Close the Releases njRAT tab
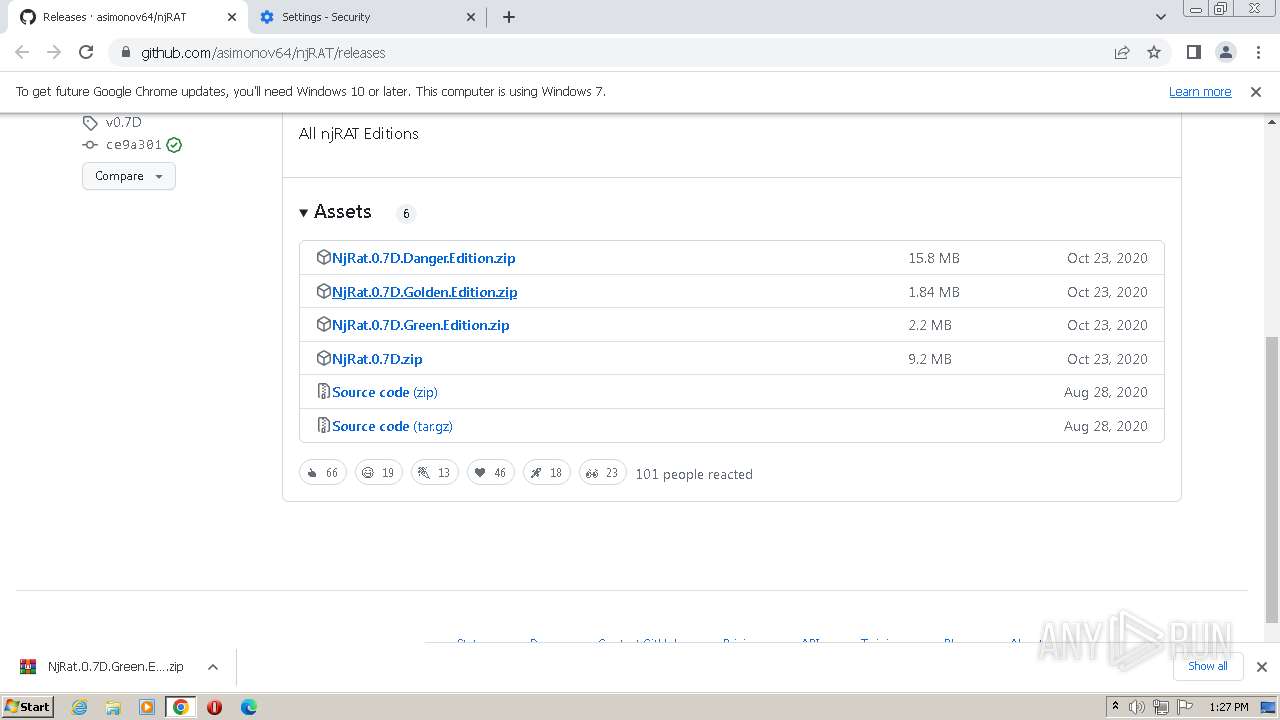 (x=233, y=17)
